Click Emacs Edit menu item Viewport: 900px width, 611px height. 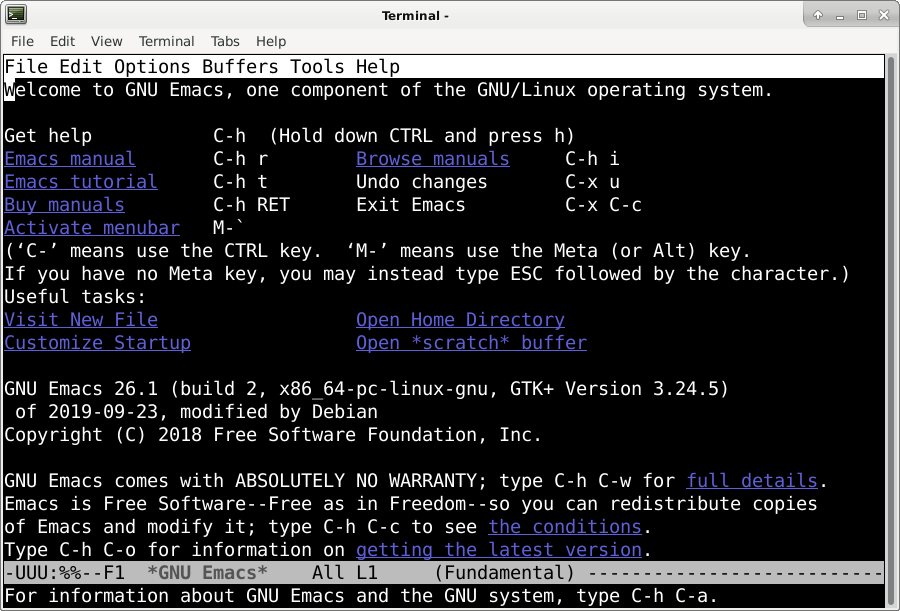tap(81, 67)
